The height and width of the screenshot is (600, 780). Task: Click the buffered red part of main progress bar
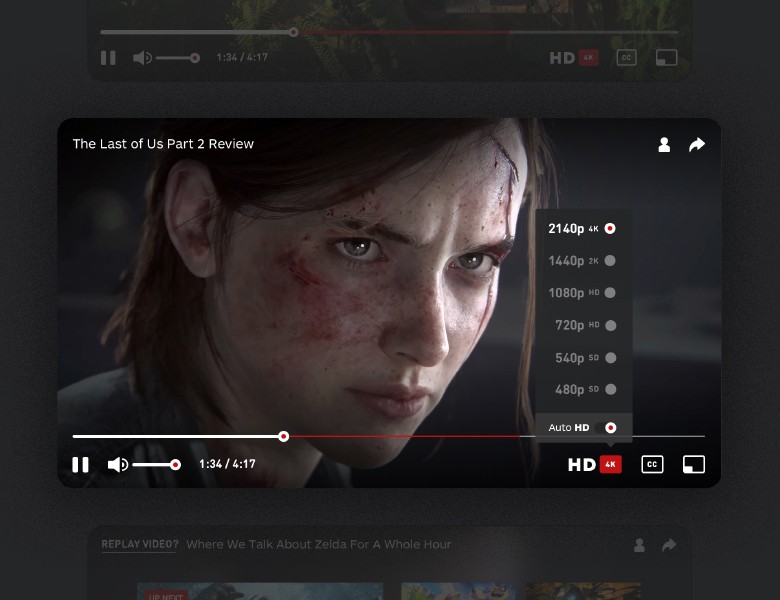(x=403, y=436)
